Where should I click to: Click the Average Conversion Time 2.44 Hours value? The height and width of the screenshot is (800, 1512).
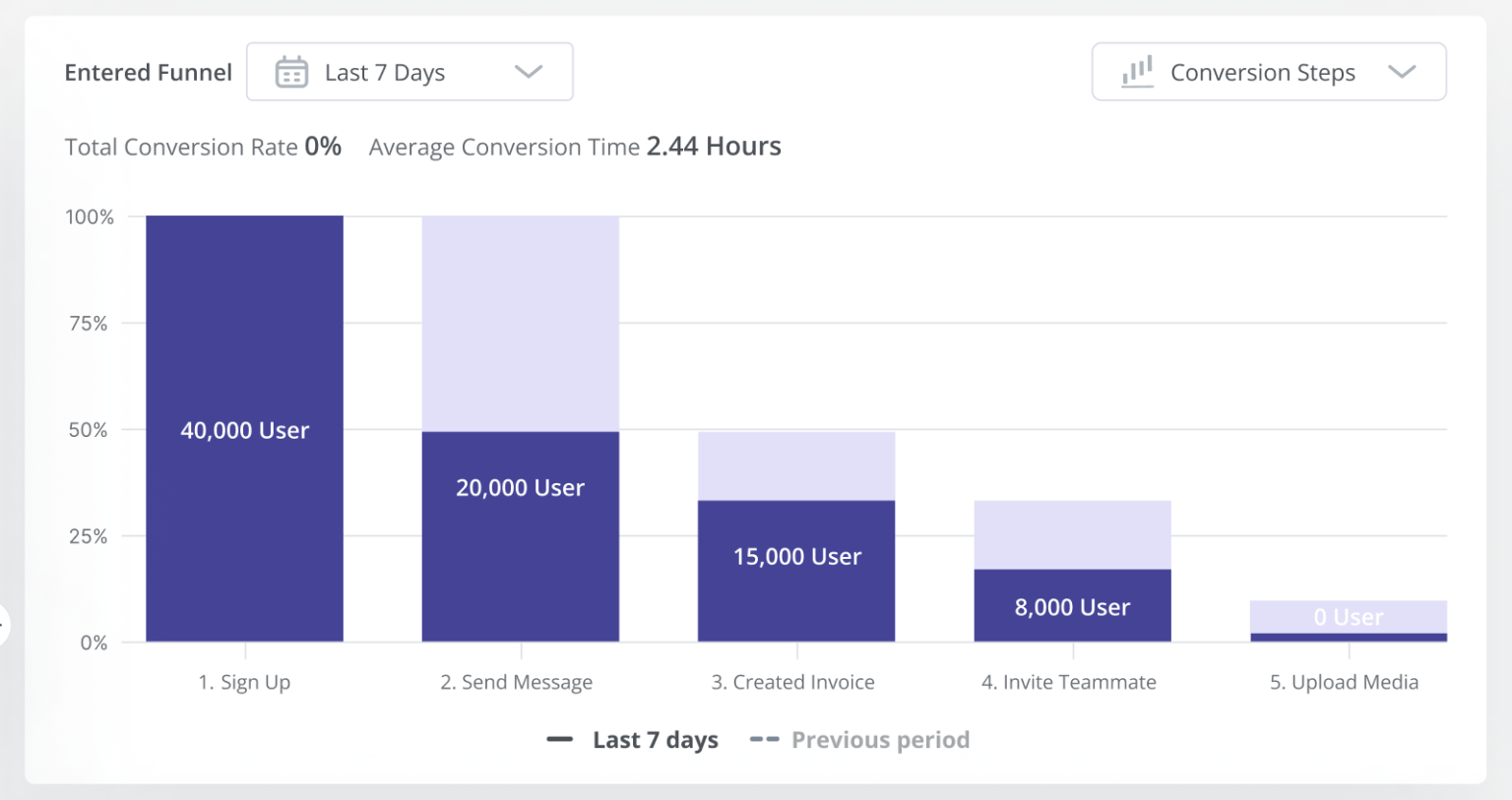(x=714, y=146)
